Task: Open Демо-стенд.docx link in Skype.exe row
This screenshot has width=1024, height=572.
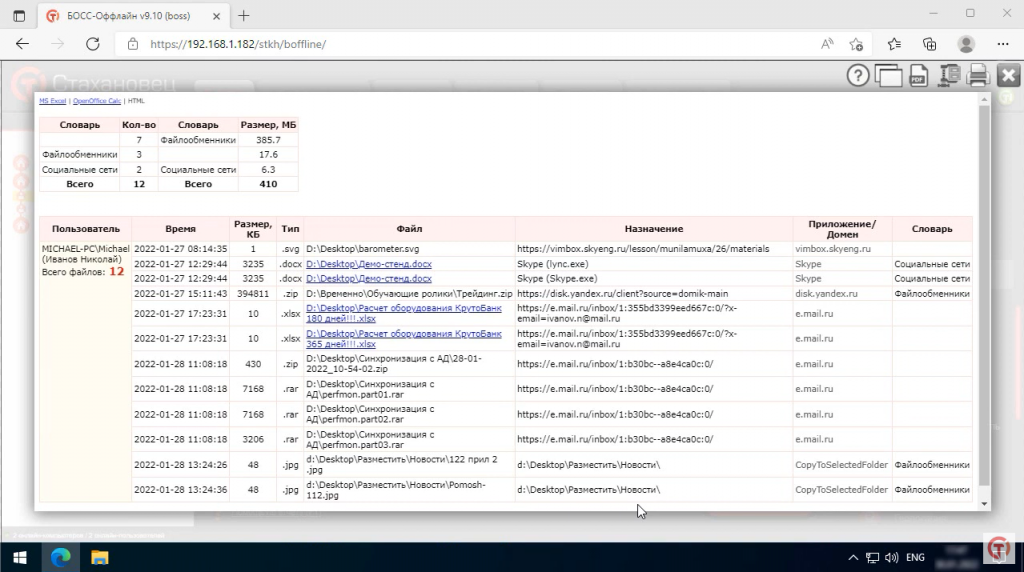Action: point(368,278)
